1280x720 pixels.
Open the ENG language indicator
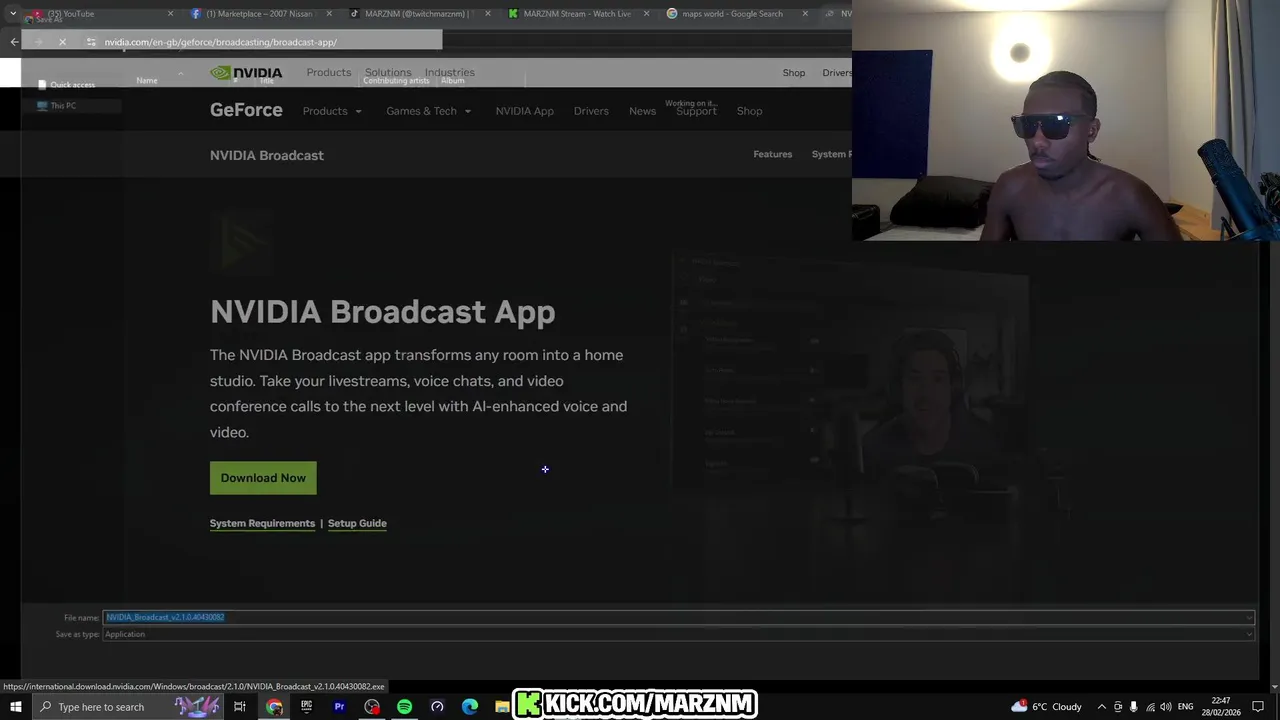1186,707
